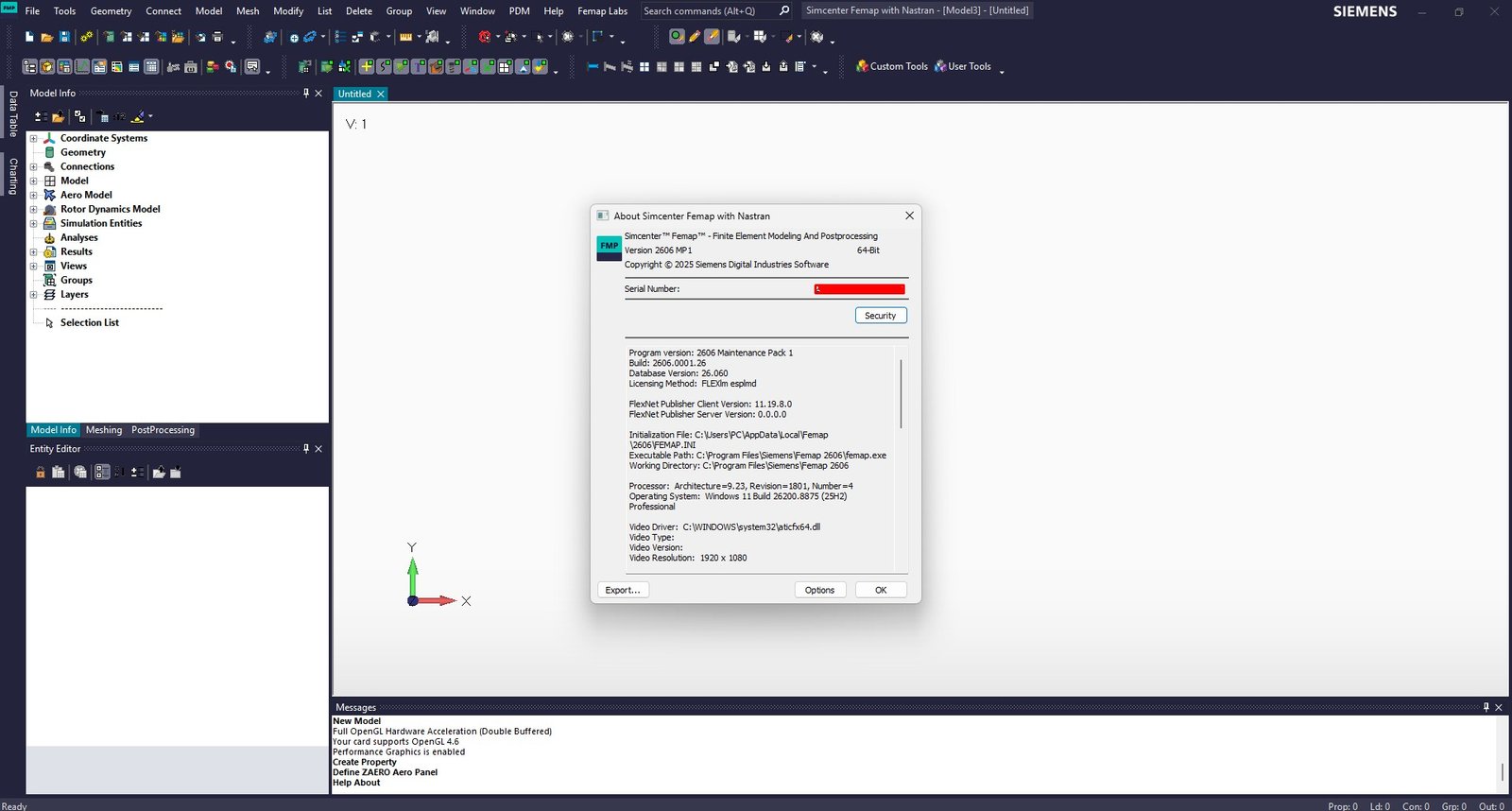Image resolution: width=1512 pixels, height=811 pixels.
Task: Expand the Views tree node
Action: point(33,266)
